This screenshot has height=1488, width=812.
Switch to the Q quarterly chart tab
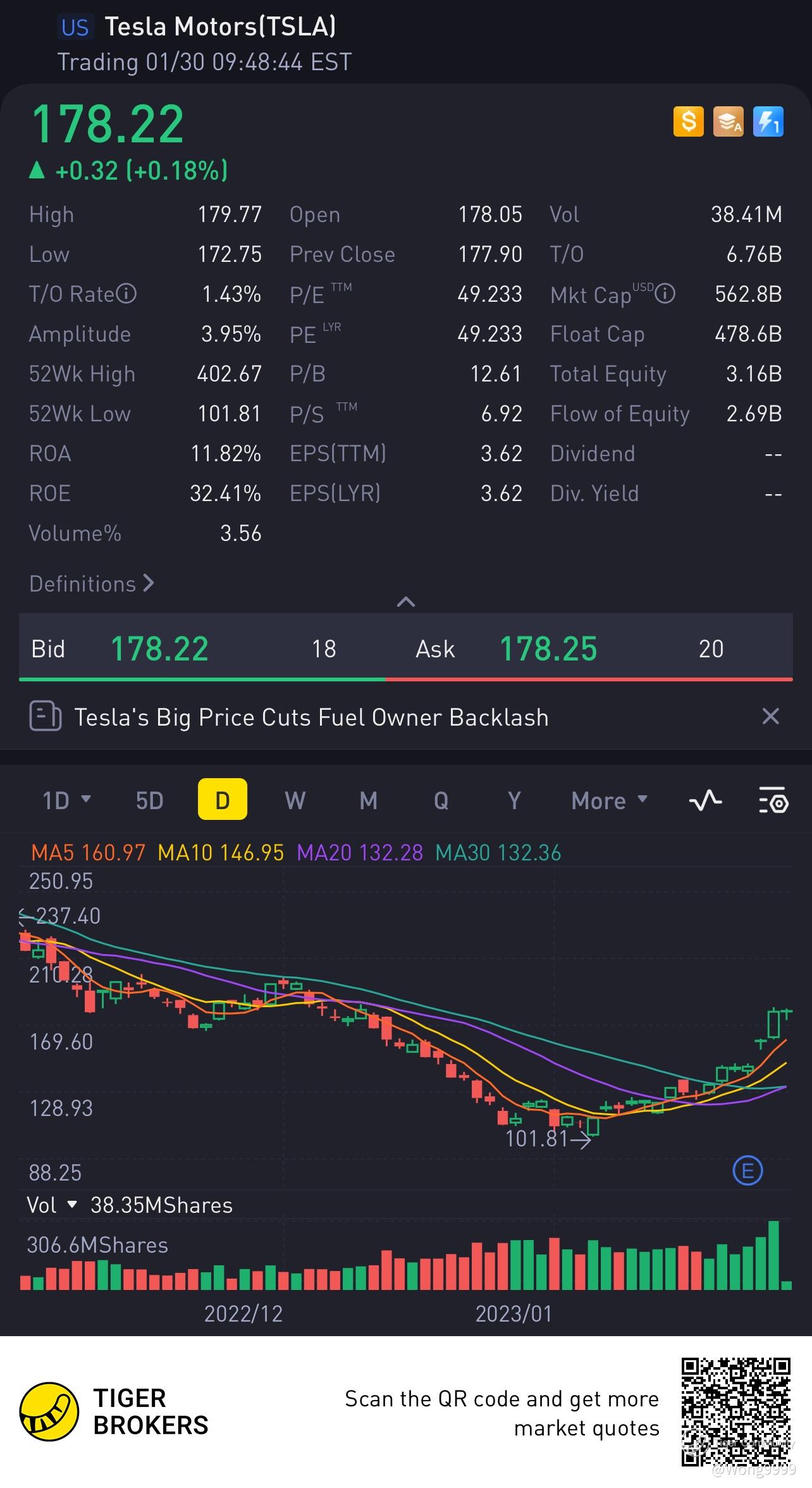(x=441, y=800)
